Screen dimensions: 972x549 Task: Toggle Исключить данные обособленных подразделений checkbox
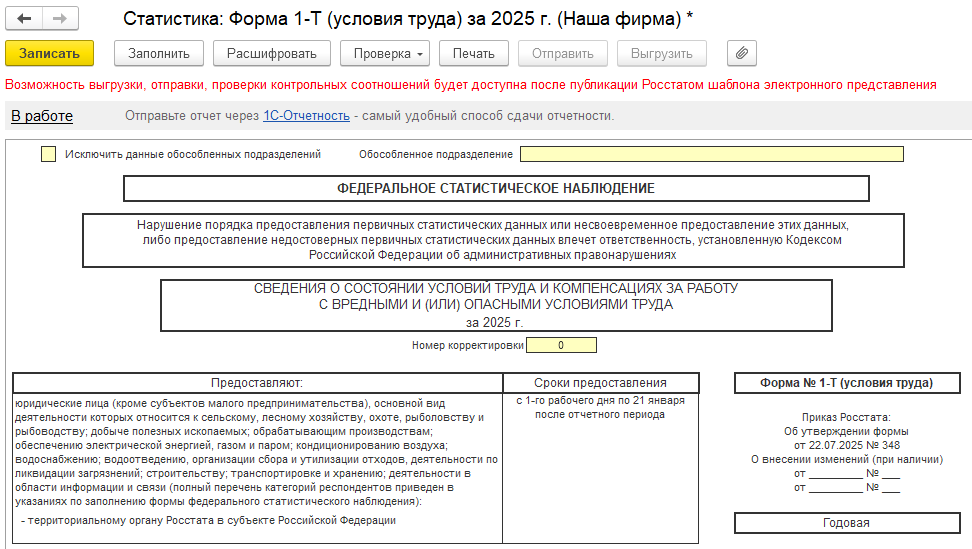pyautogui.click(x=48, y=154)
